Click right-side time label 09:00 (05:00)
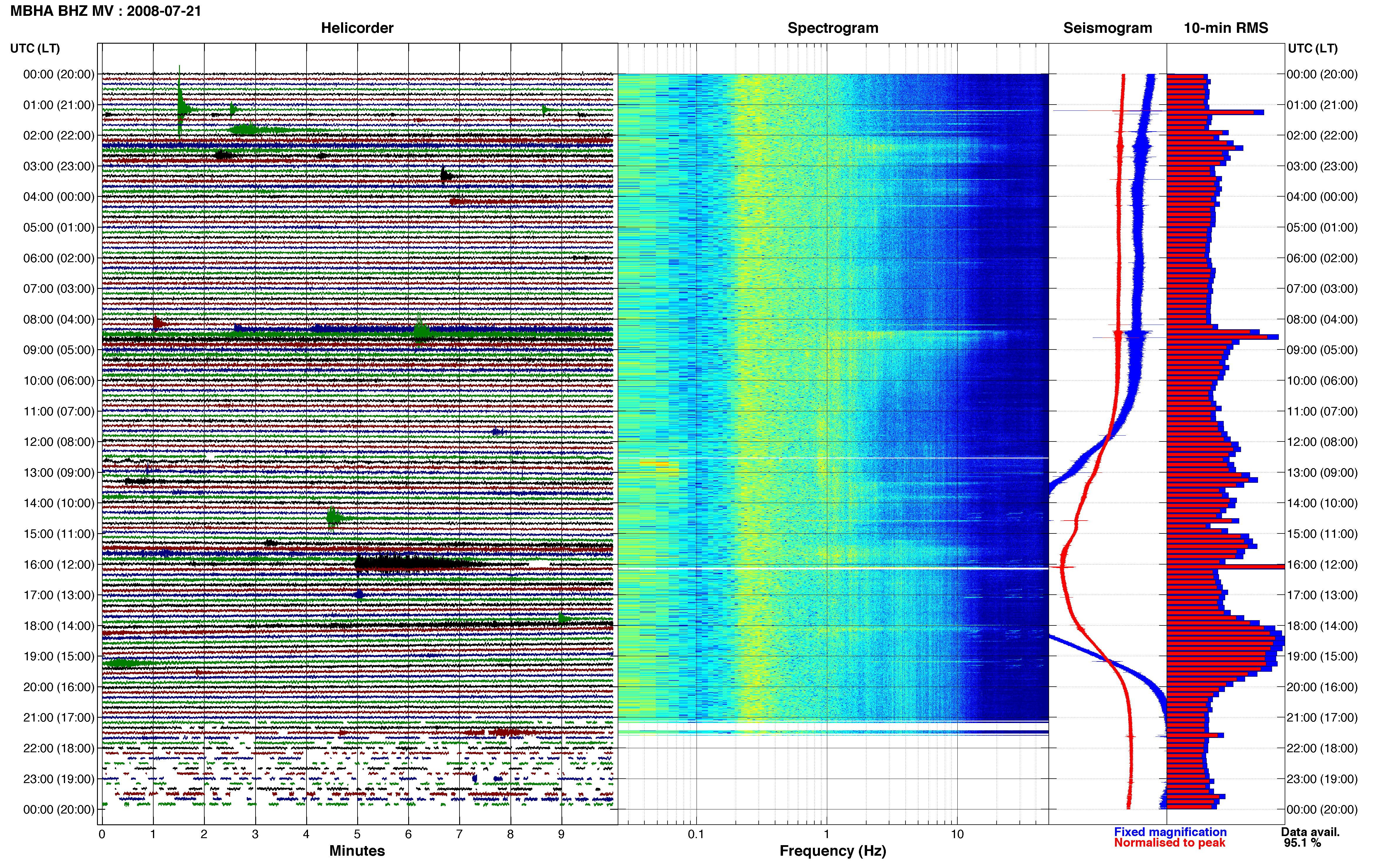 (1322, 350)
